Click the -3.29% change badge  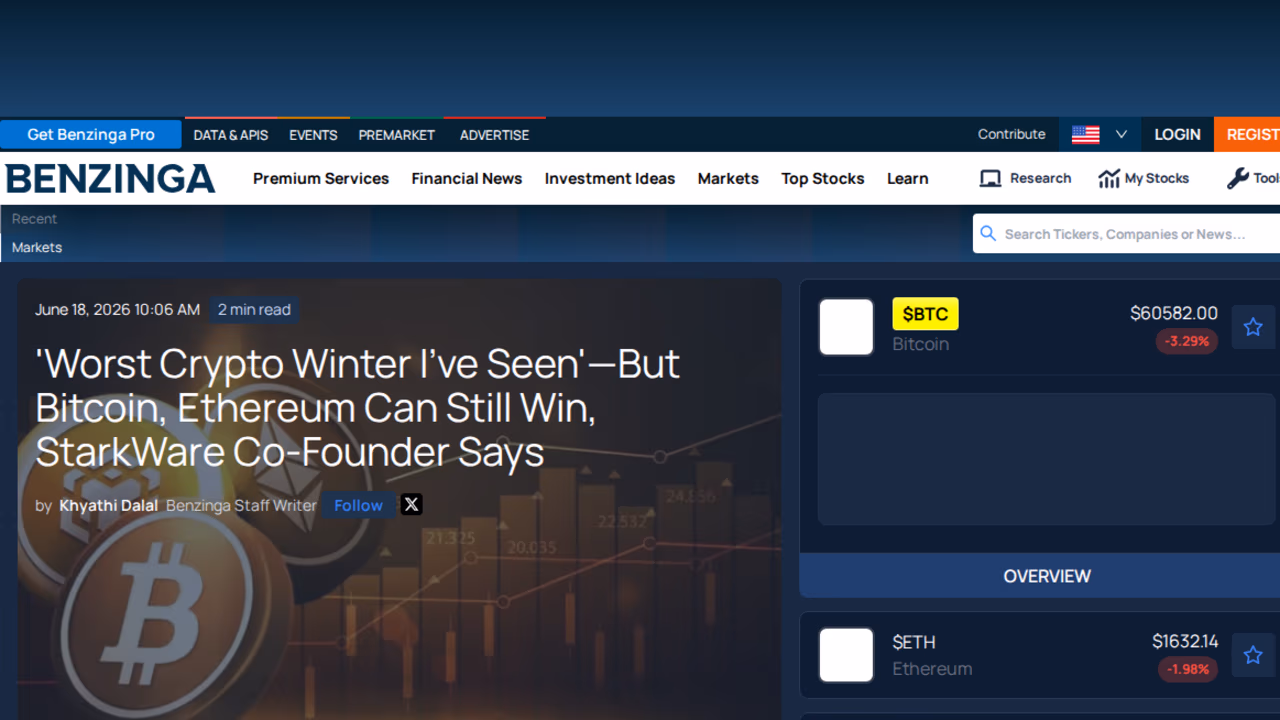point(1187,341)
